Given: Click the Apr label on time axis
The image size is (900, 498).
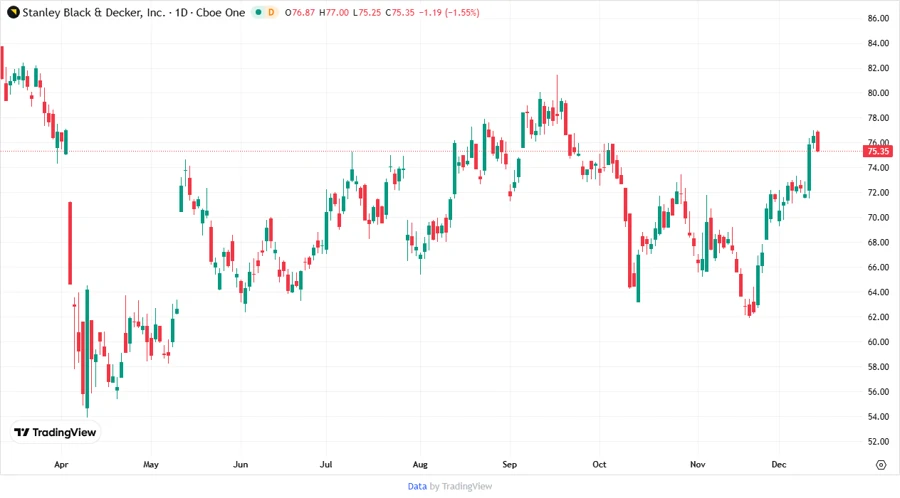Looking at the screenshot, I should point(61,464).
